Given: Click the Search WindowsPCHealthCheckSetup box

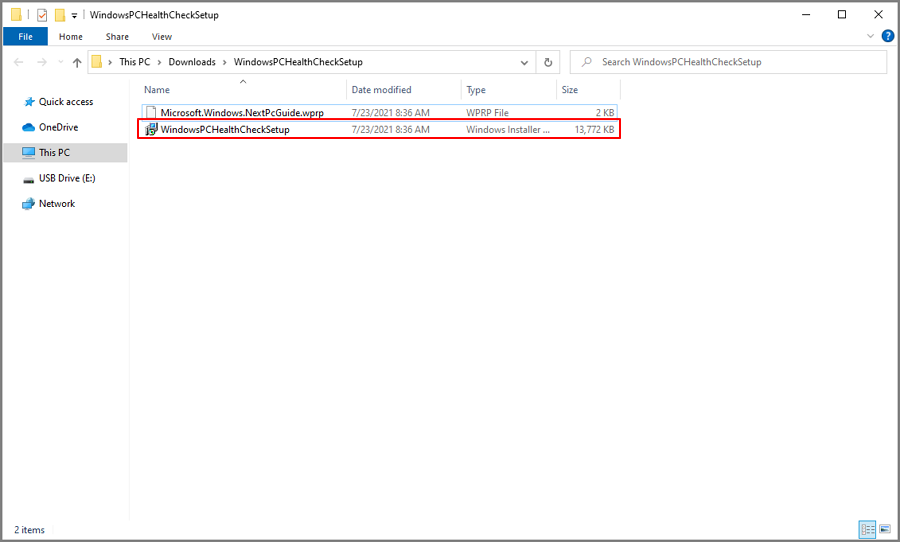Looking at the screenshot, I should 728,61.
